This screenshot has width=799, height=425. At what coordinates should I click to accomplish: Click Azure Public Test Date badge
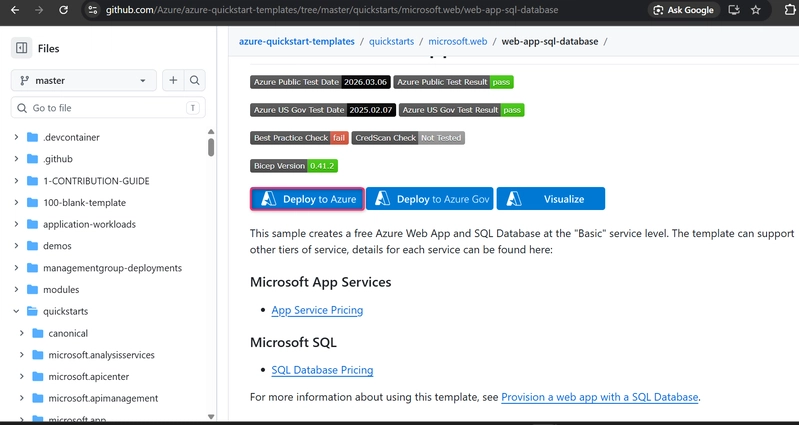pos(321,82)
